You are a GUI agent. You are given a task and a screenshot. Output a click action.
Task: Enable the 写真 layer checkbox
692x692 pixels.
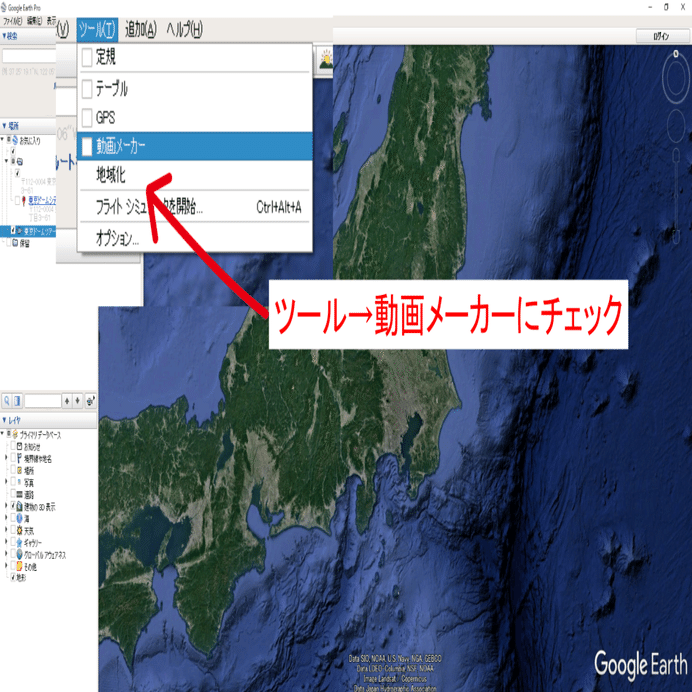coord(13,482)
